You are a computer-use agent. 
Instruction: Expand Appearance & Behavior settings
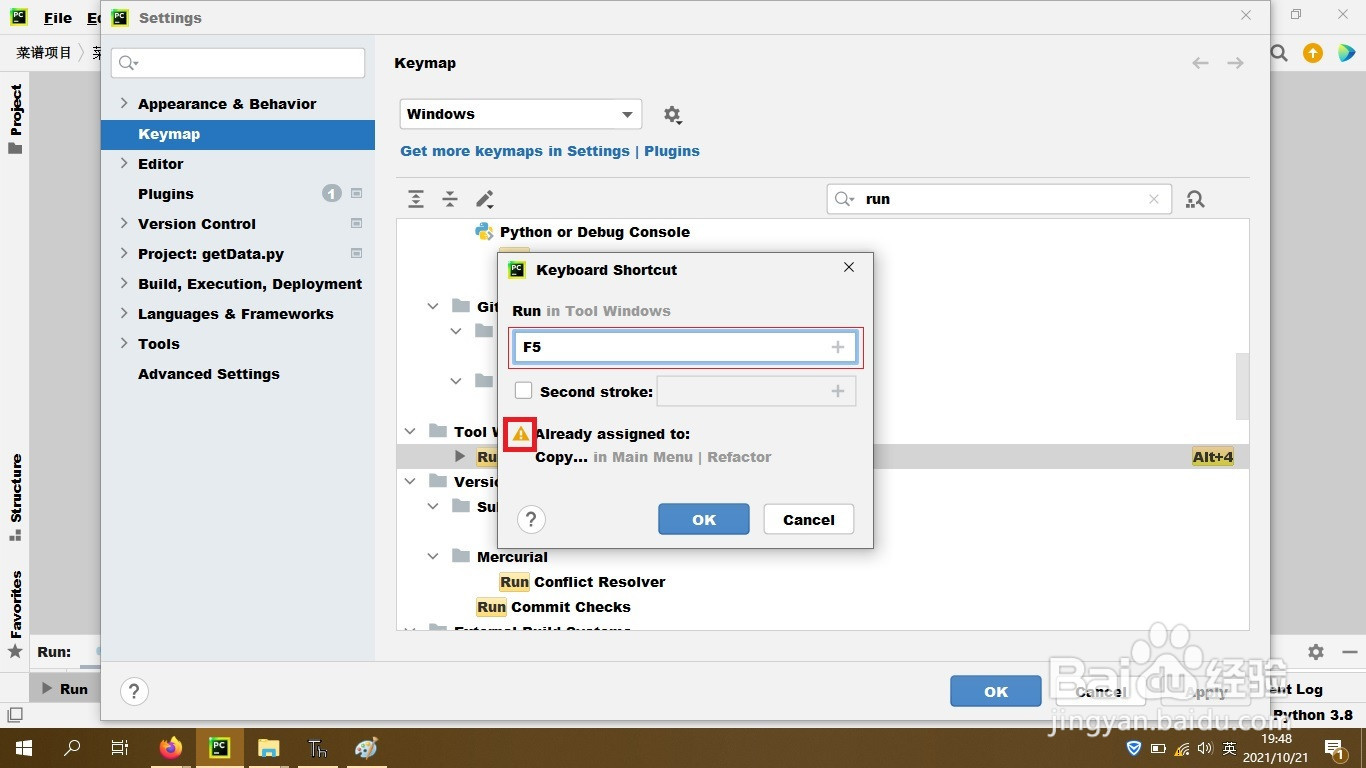pos(124,103)
